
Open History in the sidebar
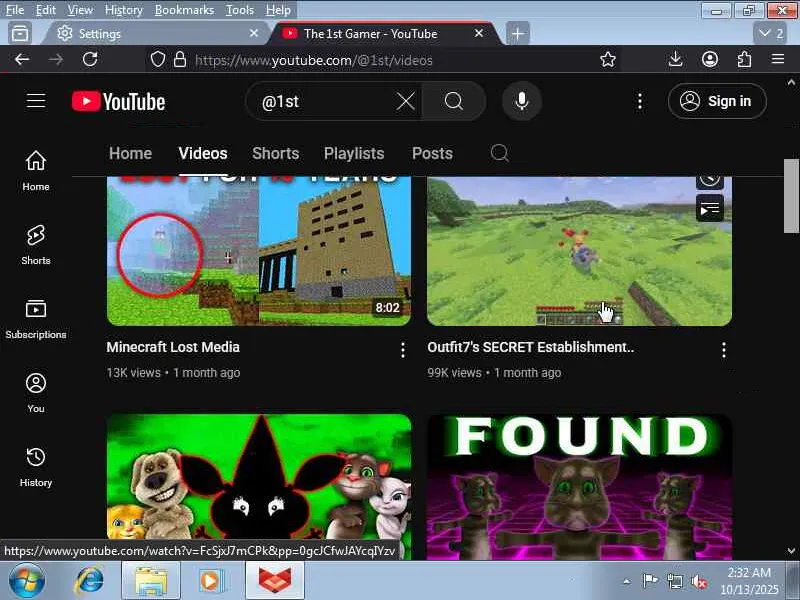pyautogui.click(x=36, y=467)
